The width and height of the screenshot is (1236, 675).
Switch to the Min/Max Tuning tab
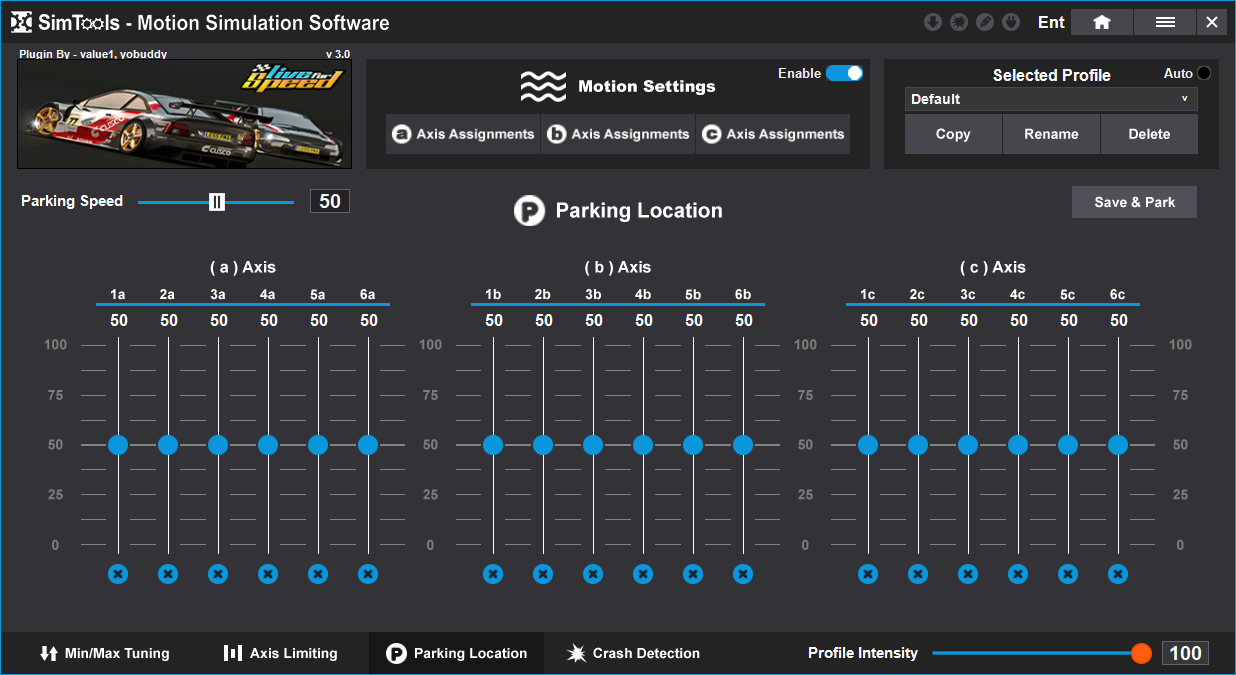pyautogui.click(x=104, y=653)
